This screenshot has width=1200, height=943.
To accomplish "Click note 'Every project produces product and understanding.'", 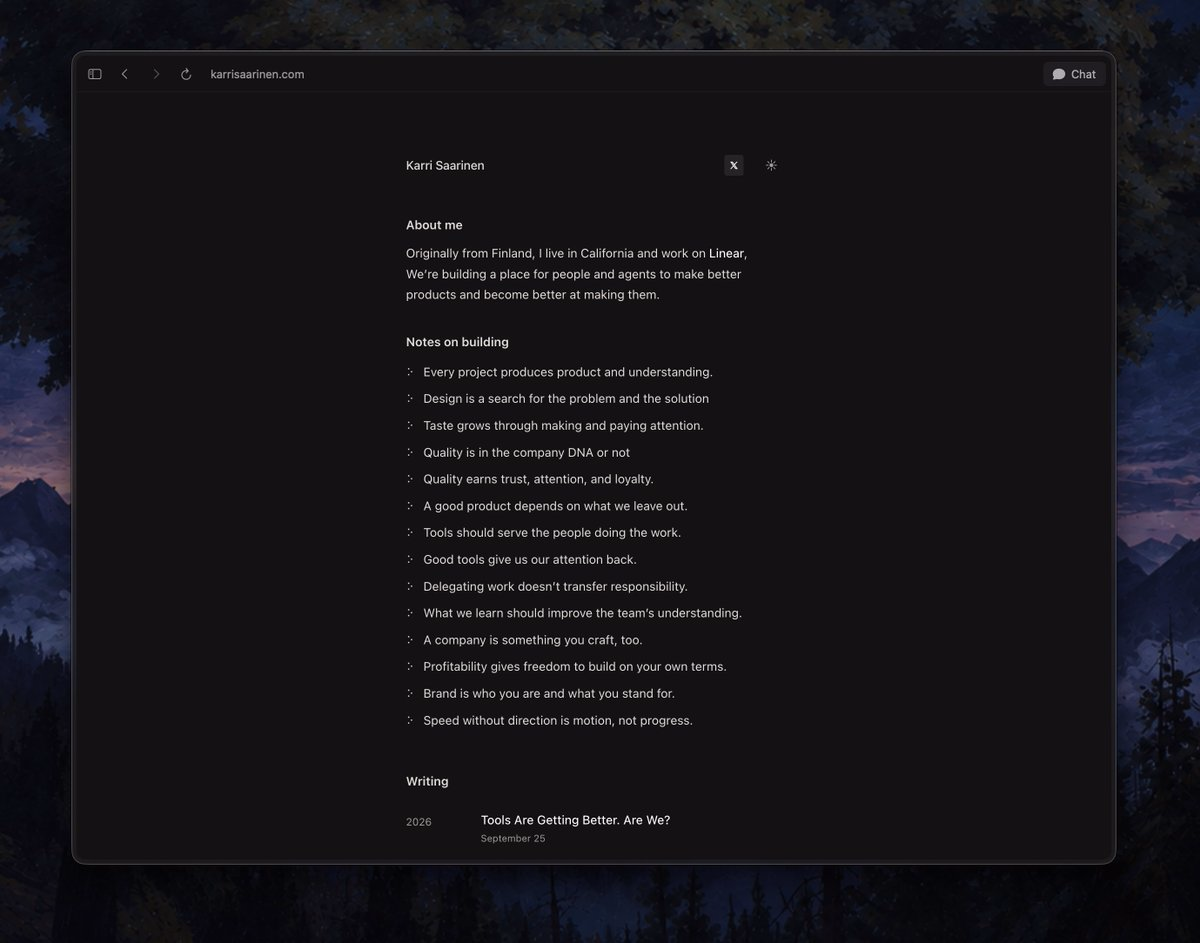I will [x=568, y=372].
